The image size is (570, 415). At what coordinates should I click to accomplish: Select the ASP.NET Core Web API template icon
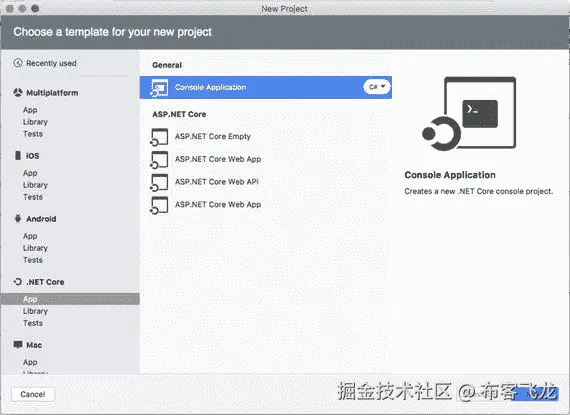coord(159,182)
